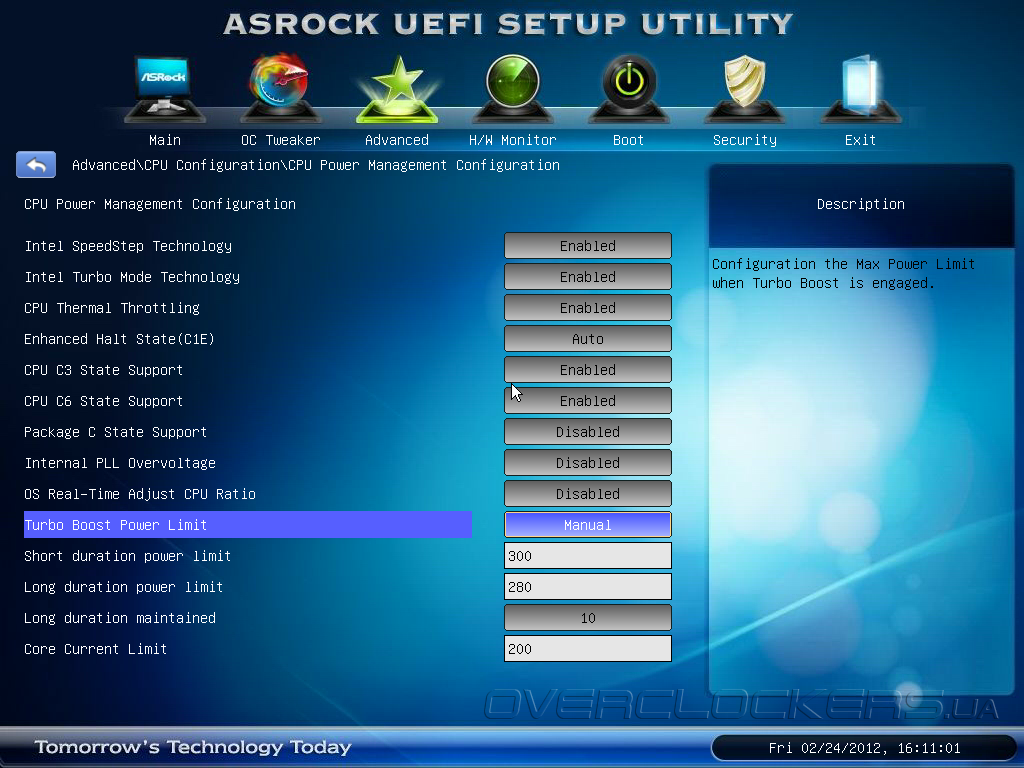
Task: Click the ASRock monitor Main icon
Action: pyautogui.click(x=165, y=89)
